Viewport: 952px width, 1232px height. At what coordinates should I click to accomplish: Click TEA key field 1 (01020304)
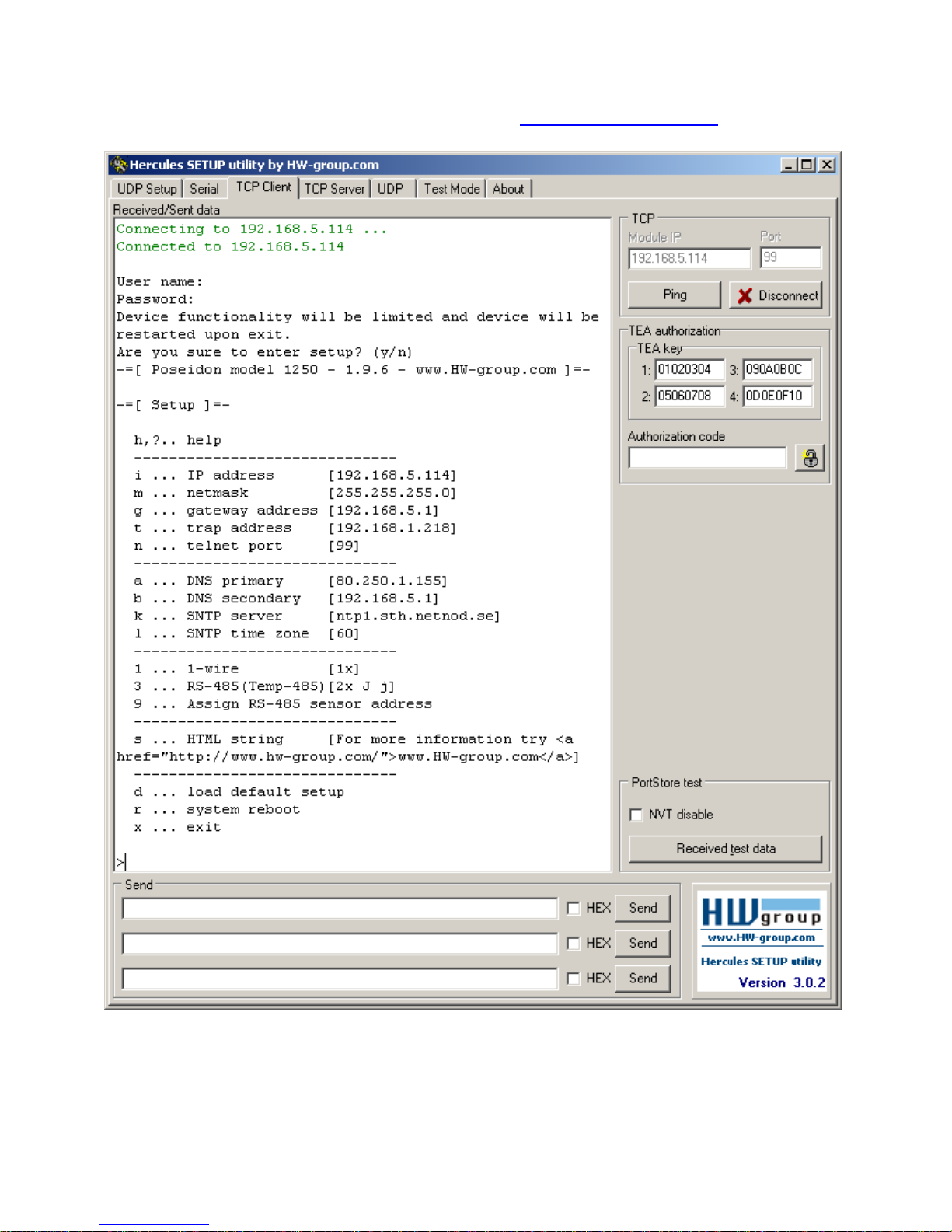click(690, 370)
